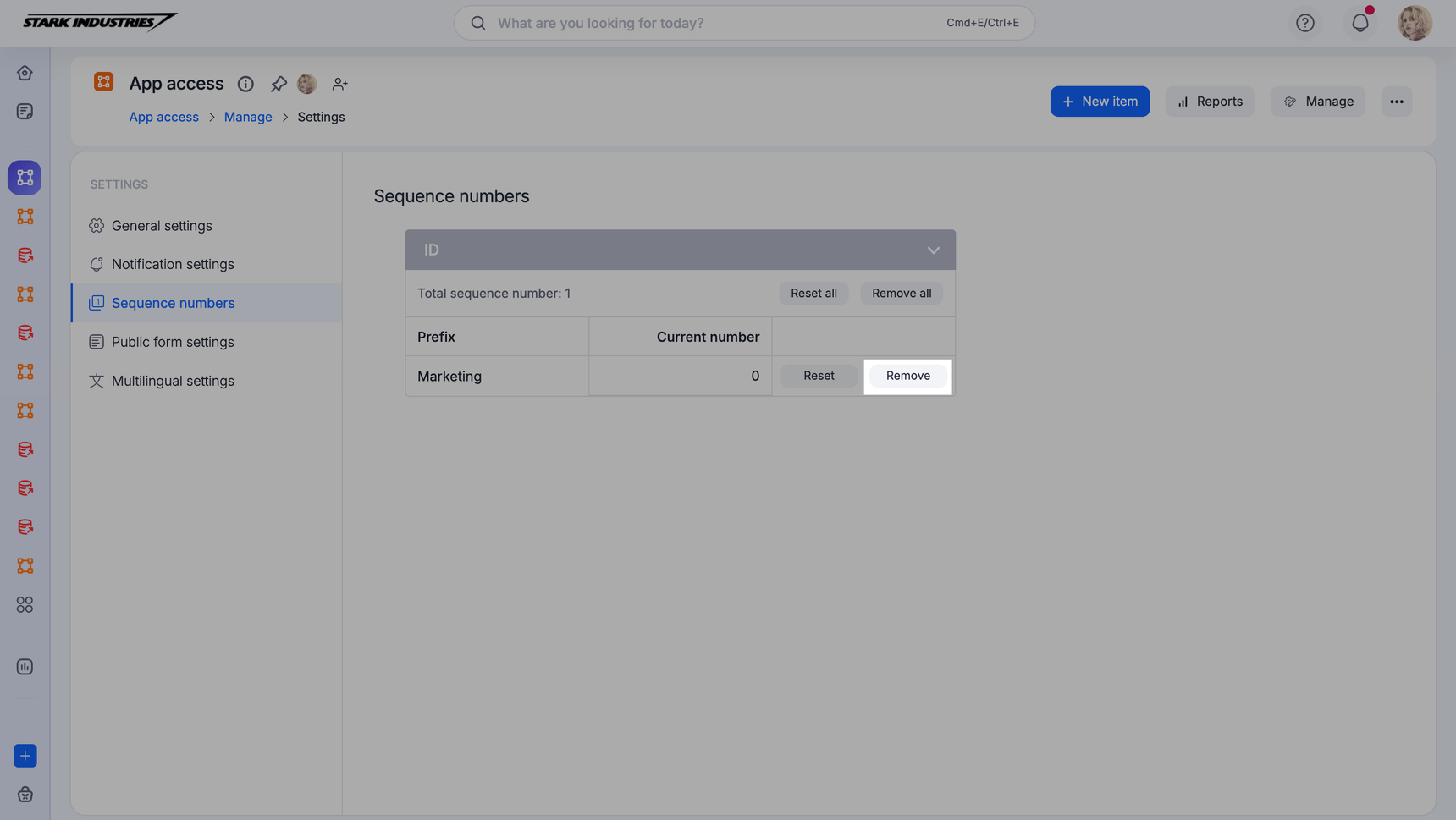Screen dimensions: 1456x820
Task: Open the Manage button menu
Action: tap(1317, 102)
